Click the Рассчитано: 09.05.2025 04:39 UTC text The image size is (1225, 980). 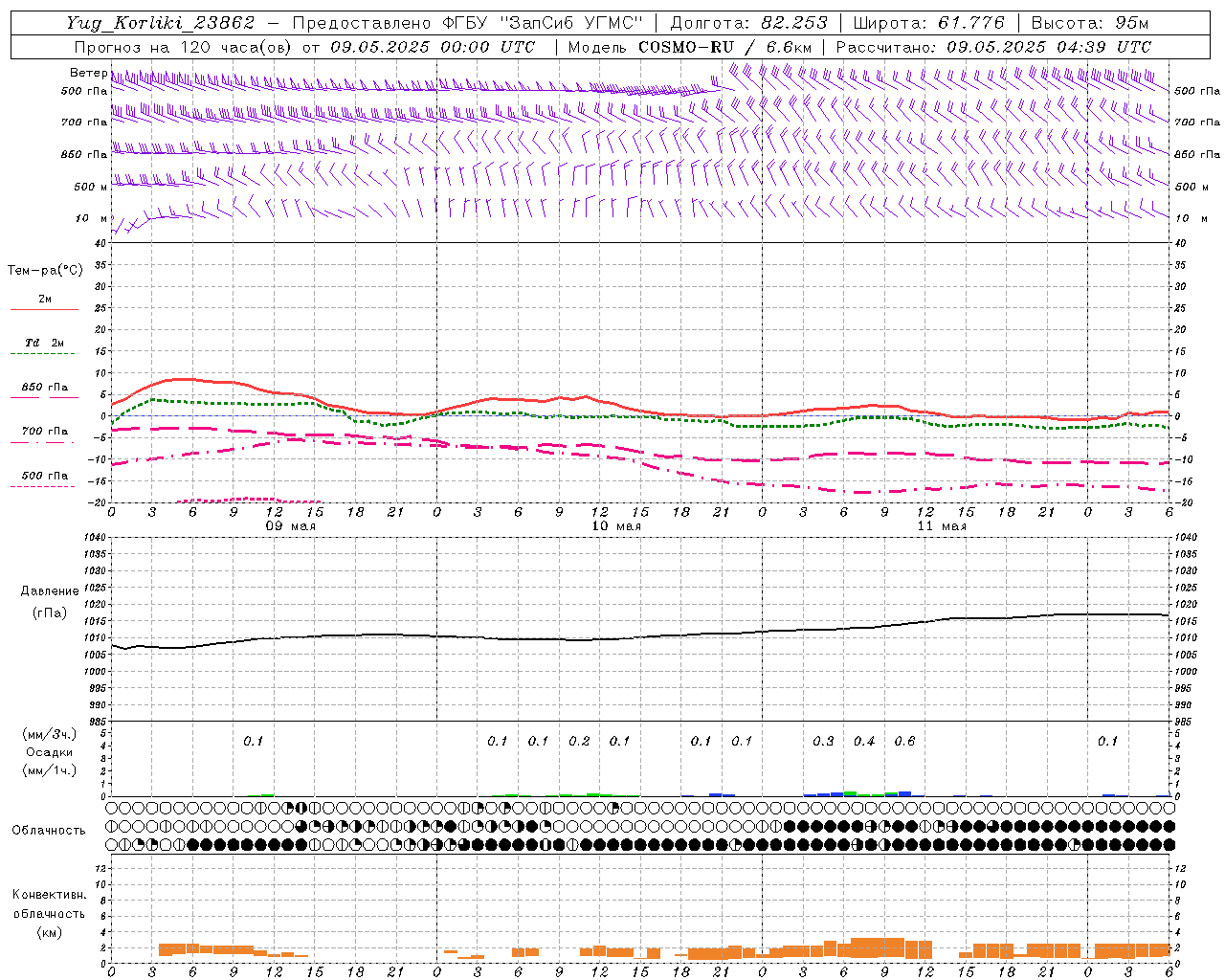(993, 47)
